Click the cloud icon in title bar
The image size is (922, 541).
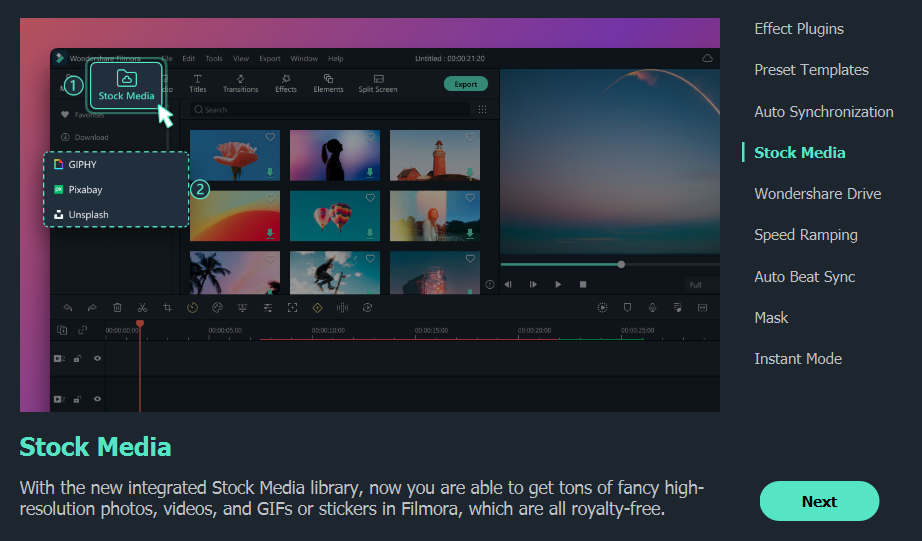707,58
